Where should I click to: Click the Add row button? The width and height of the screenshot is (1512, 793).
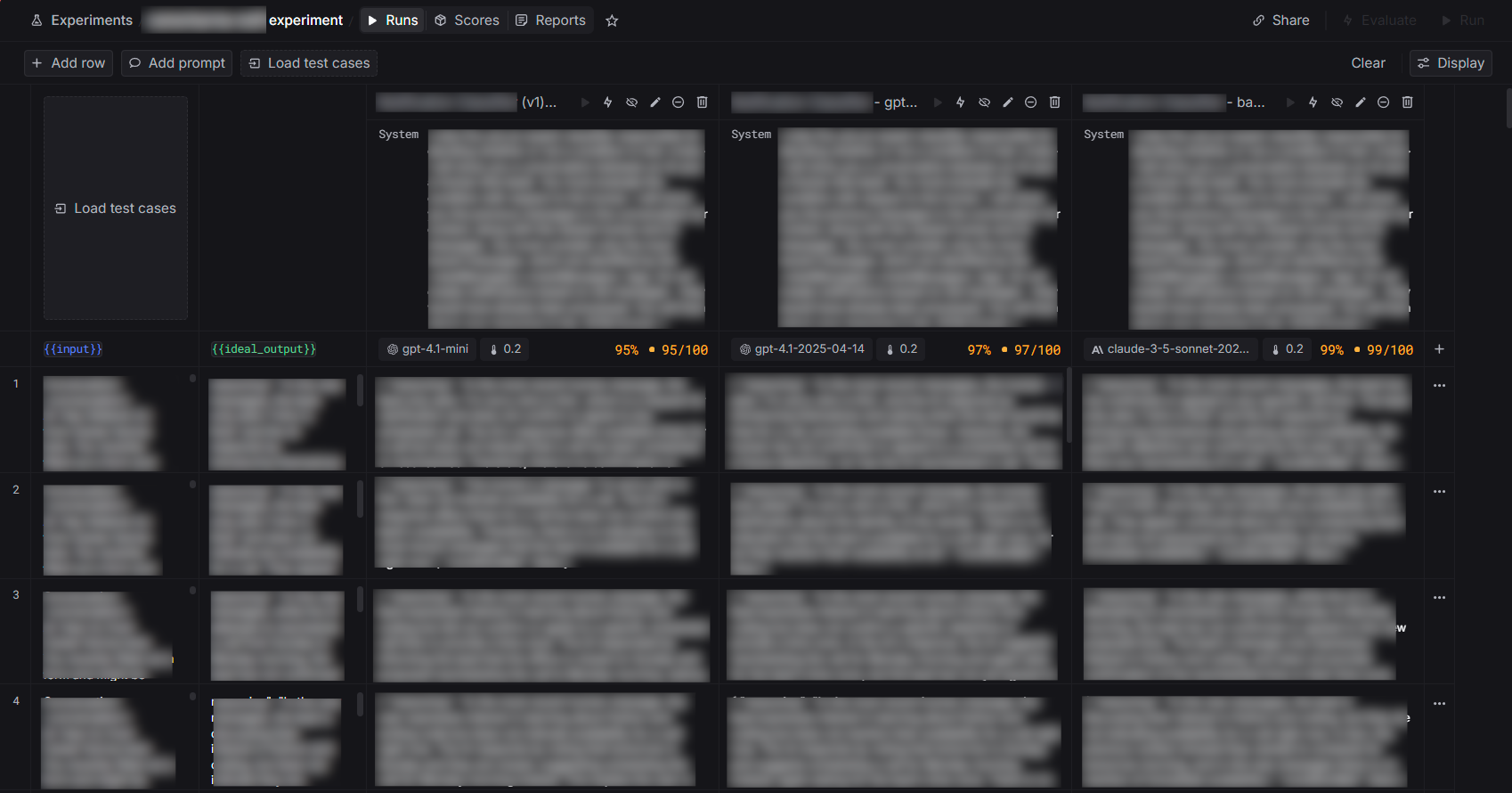pos(69,63)
